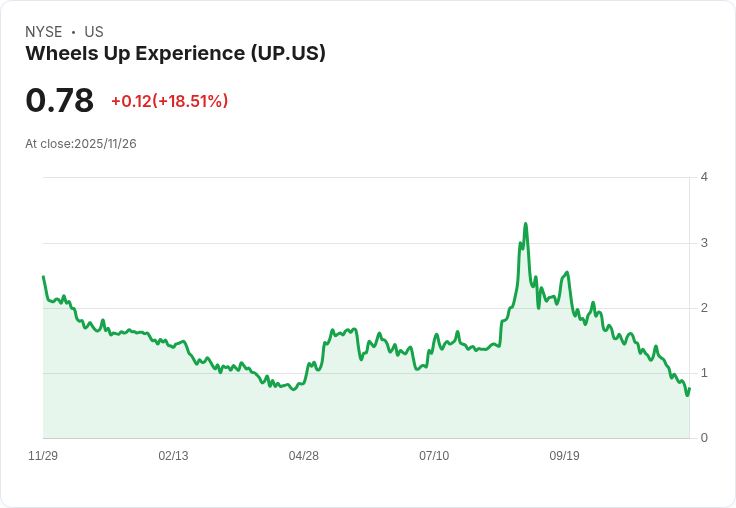Click the rightmost end of the price line
The image size is (736, 508).
[690, 388]
